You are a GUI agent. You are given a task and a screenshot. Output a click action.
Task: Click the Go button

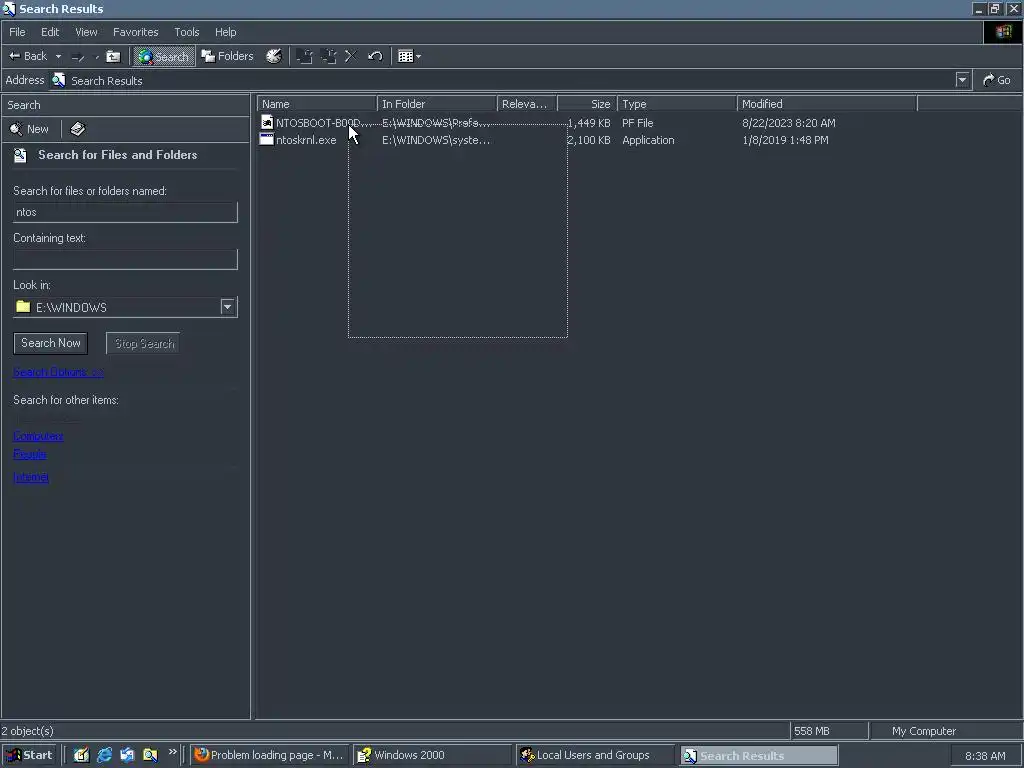(997, 80)
